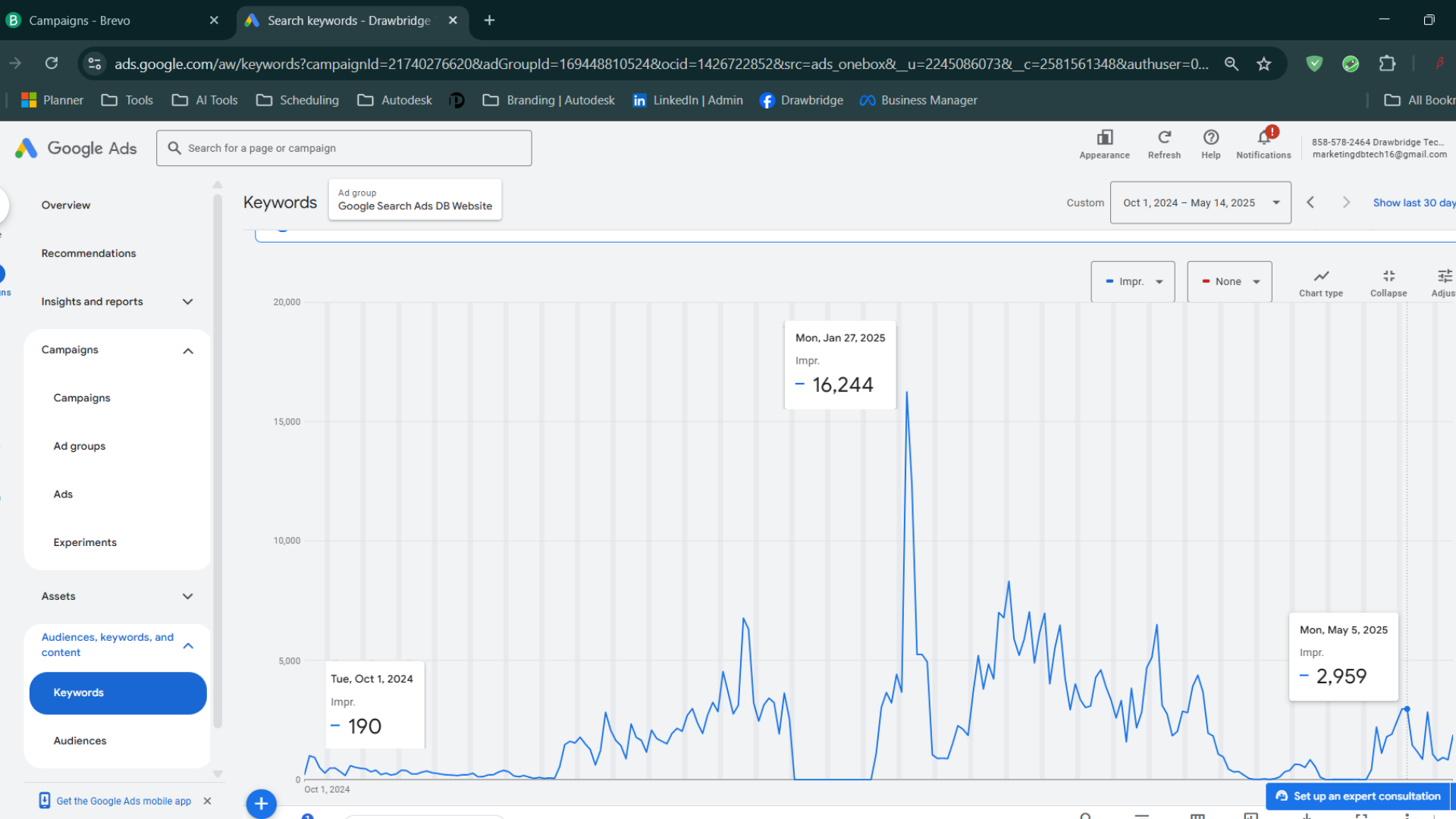Click Show last 30 days link

(x=1413, y=202)
